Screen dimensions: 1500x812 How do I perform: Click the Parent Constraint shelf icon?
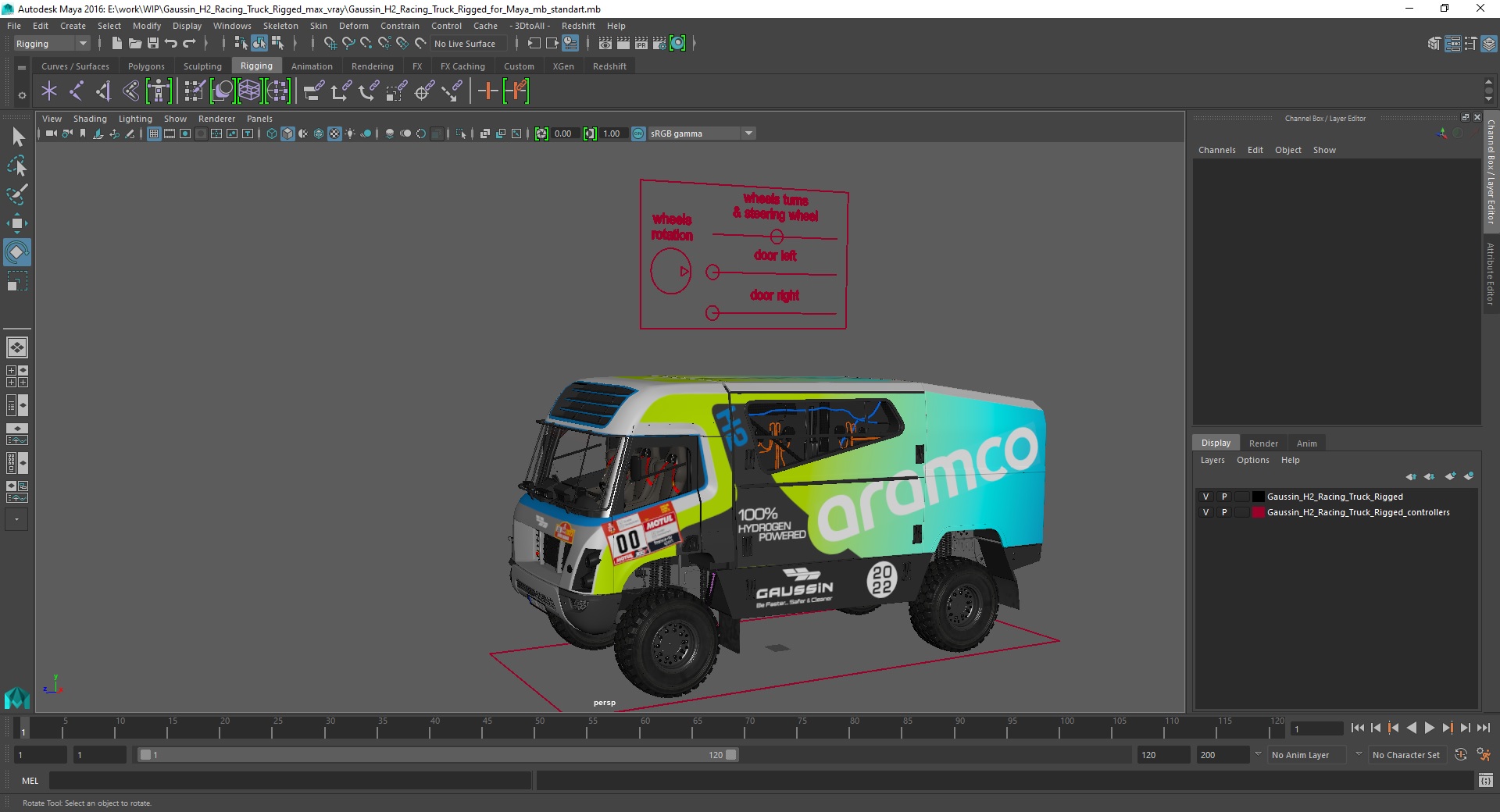click(314, 91)
